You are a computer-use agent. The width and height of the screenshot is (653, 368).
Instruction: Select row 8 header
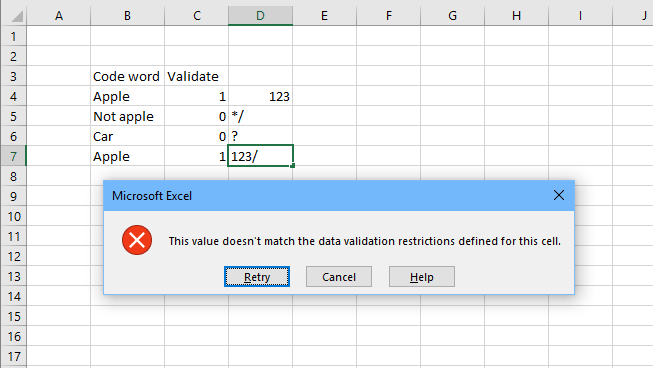(14, 176)
